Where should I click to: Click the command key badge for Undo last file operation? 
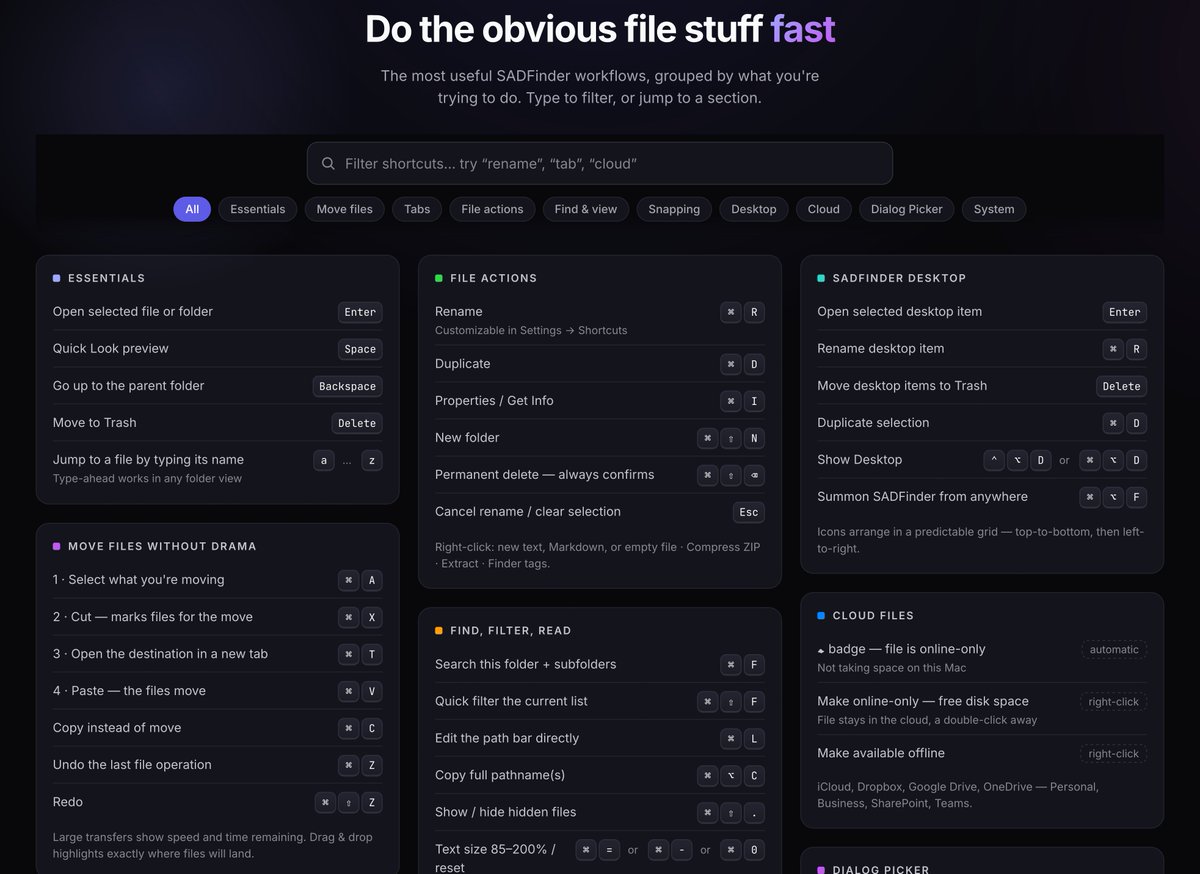(348, 765)
